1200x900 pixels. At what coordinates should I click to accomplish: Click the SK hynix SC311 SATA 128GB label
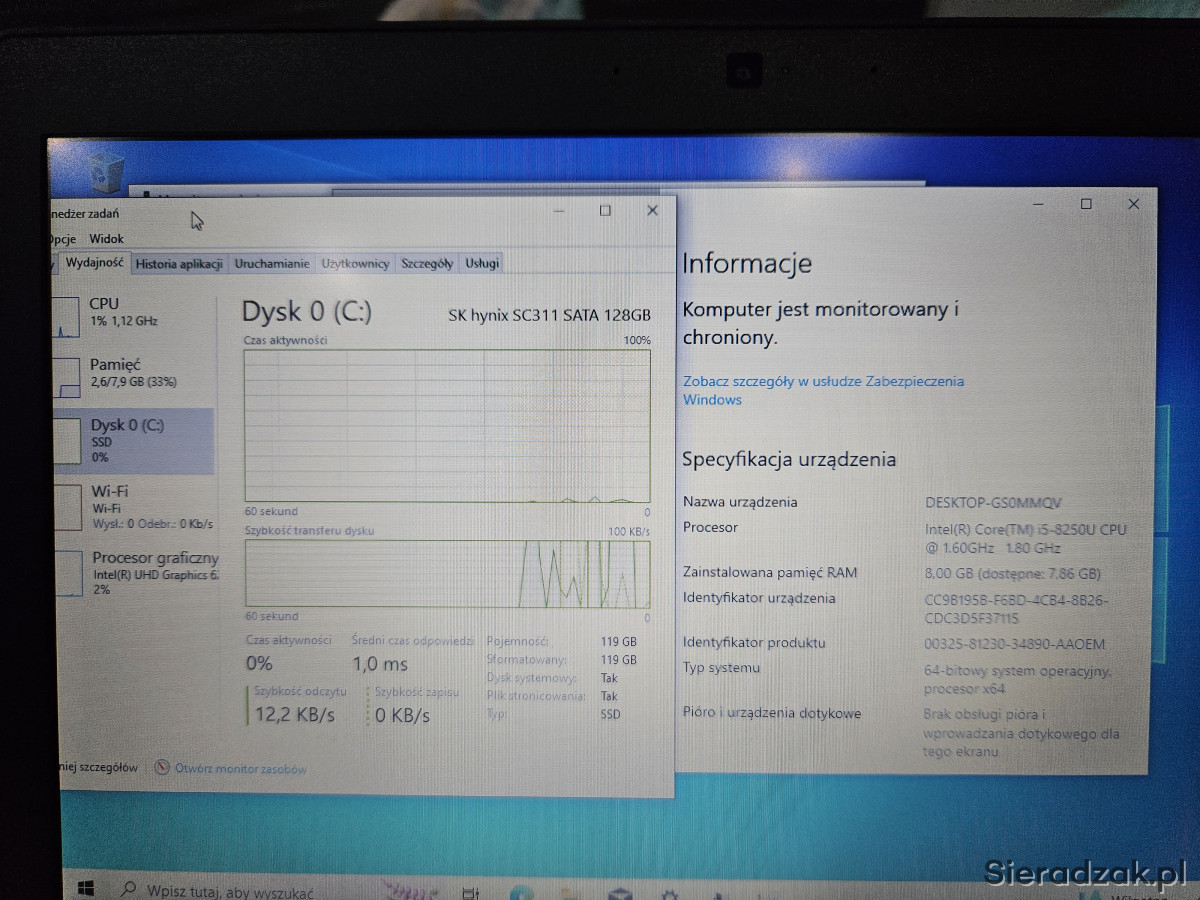coord(549,315)
